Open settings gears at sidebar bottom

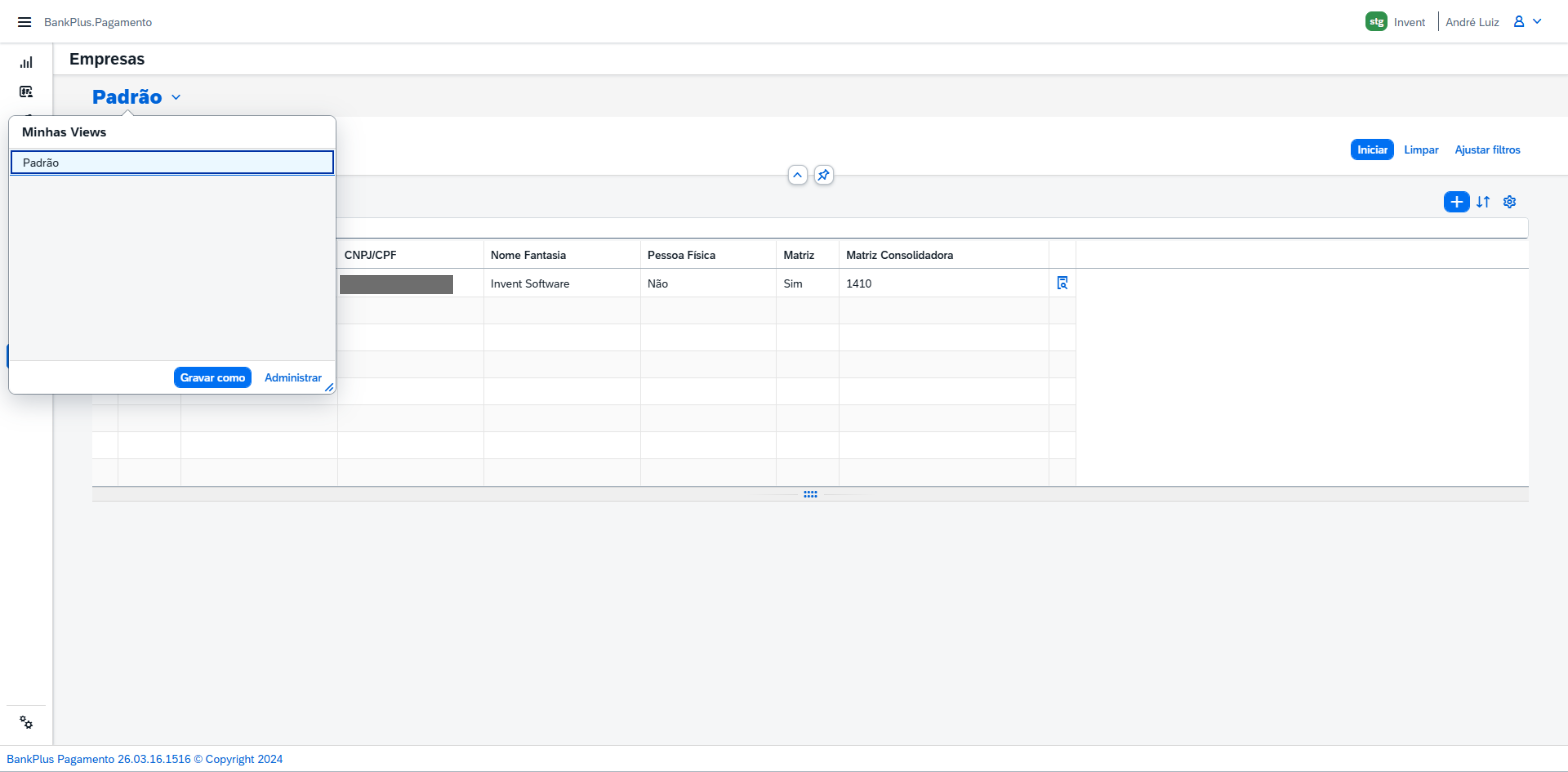click(x=27, y=723)
